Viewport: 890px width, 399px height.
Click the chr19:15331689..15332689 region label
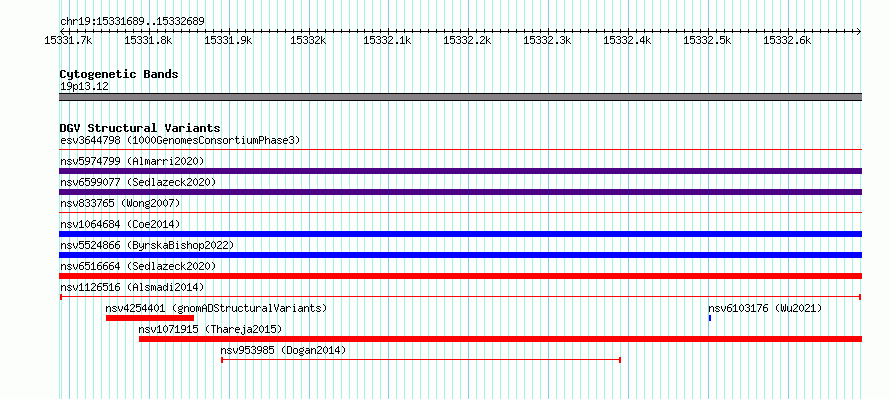coord(132,21)
